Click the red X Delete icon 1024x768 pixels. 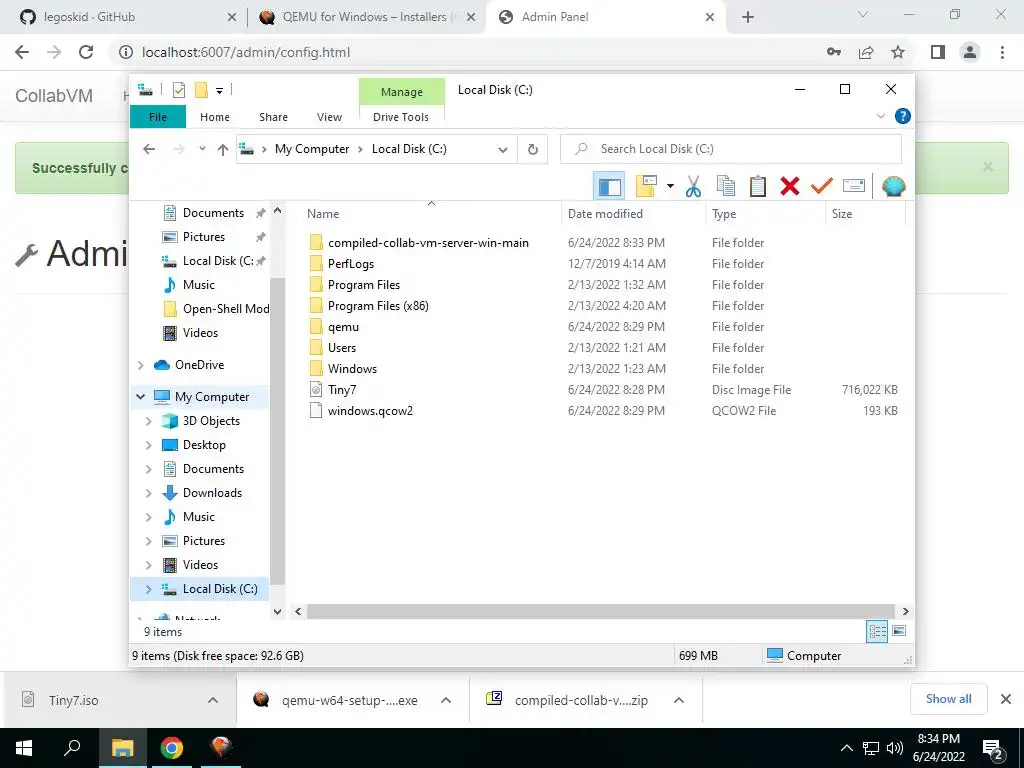coord(790,186)
